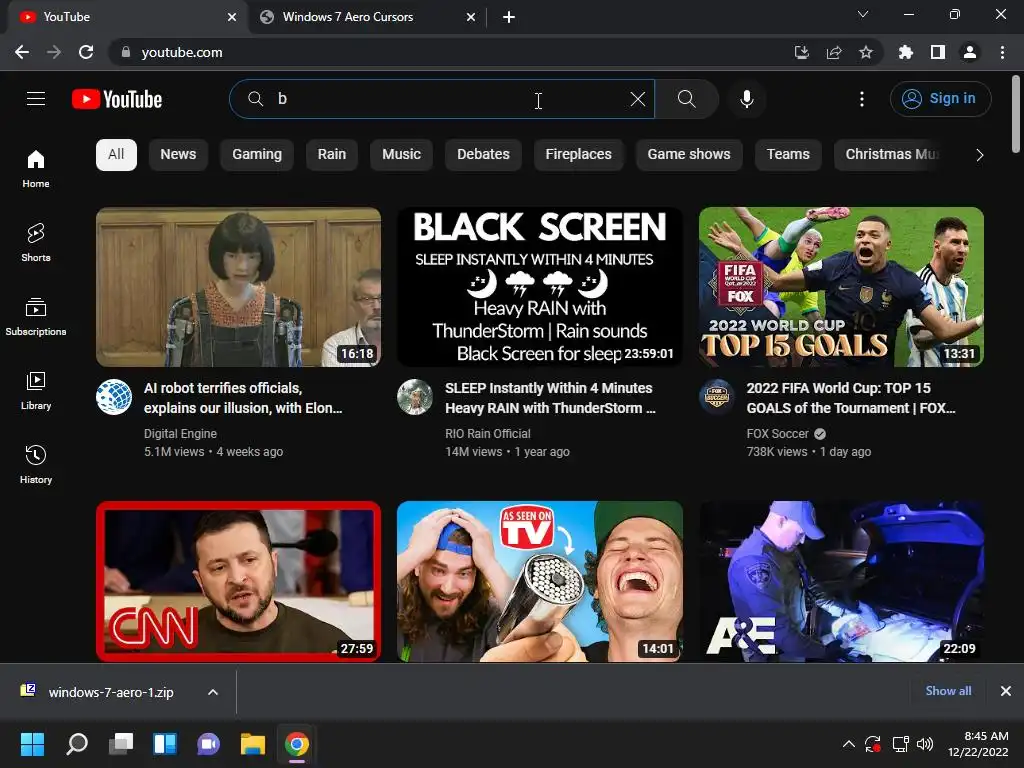Click the YouTube logo
The width and height of the screenshot is (1024, 768).
click(117, 99)
